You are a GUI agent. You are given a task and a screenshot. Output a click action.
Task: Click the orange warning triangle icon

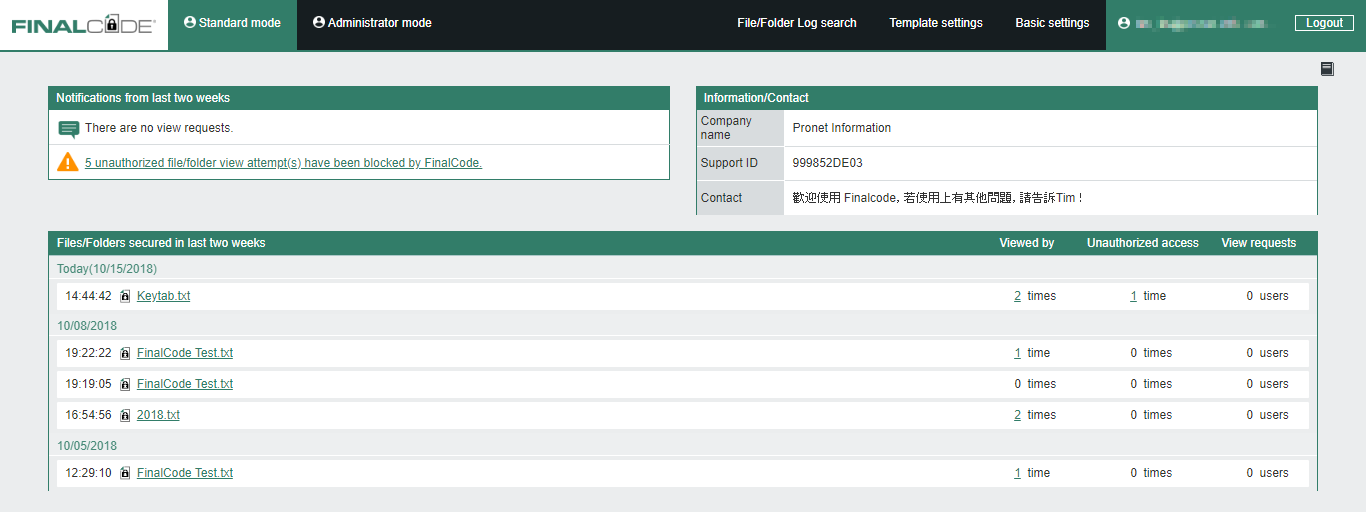(68, 162)
